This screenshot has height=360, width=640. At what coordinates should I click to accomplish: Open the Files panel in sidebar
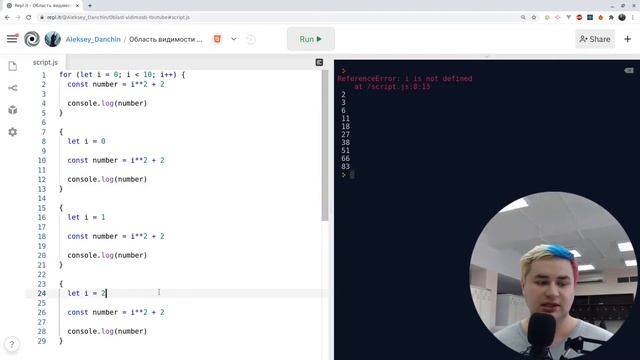[13, 66]
